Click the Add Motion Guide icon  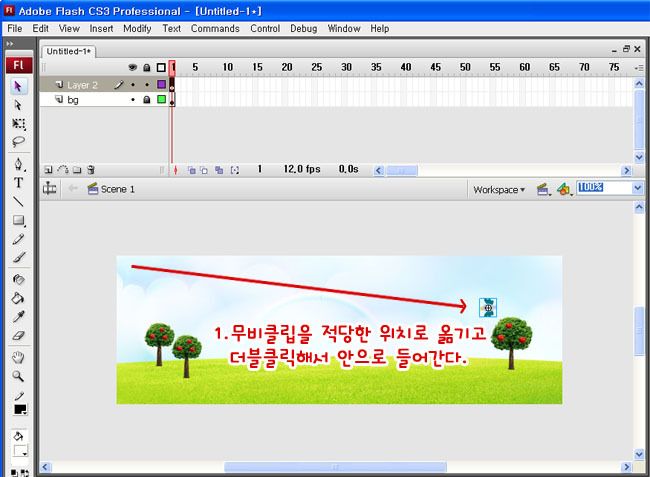pyautogui.click(x=63, y=169)
